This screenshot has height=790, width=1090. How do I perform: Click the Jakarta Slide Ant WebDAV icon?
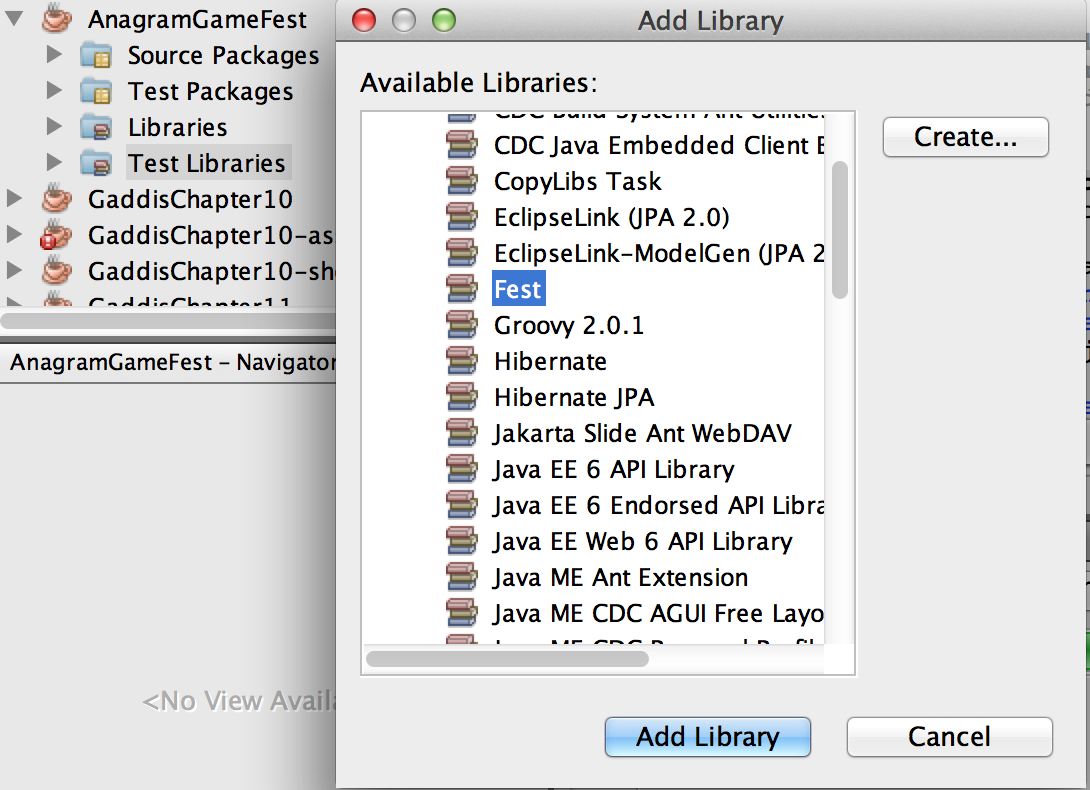(462, 433)
